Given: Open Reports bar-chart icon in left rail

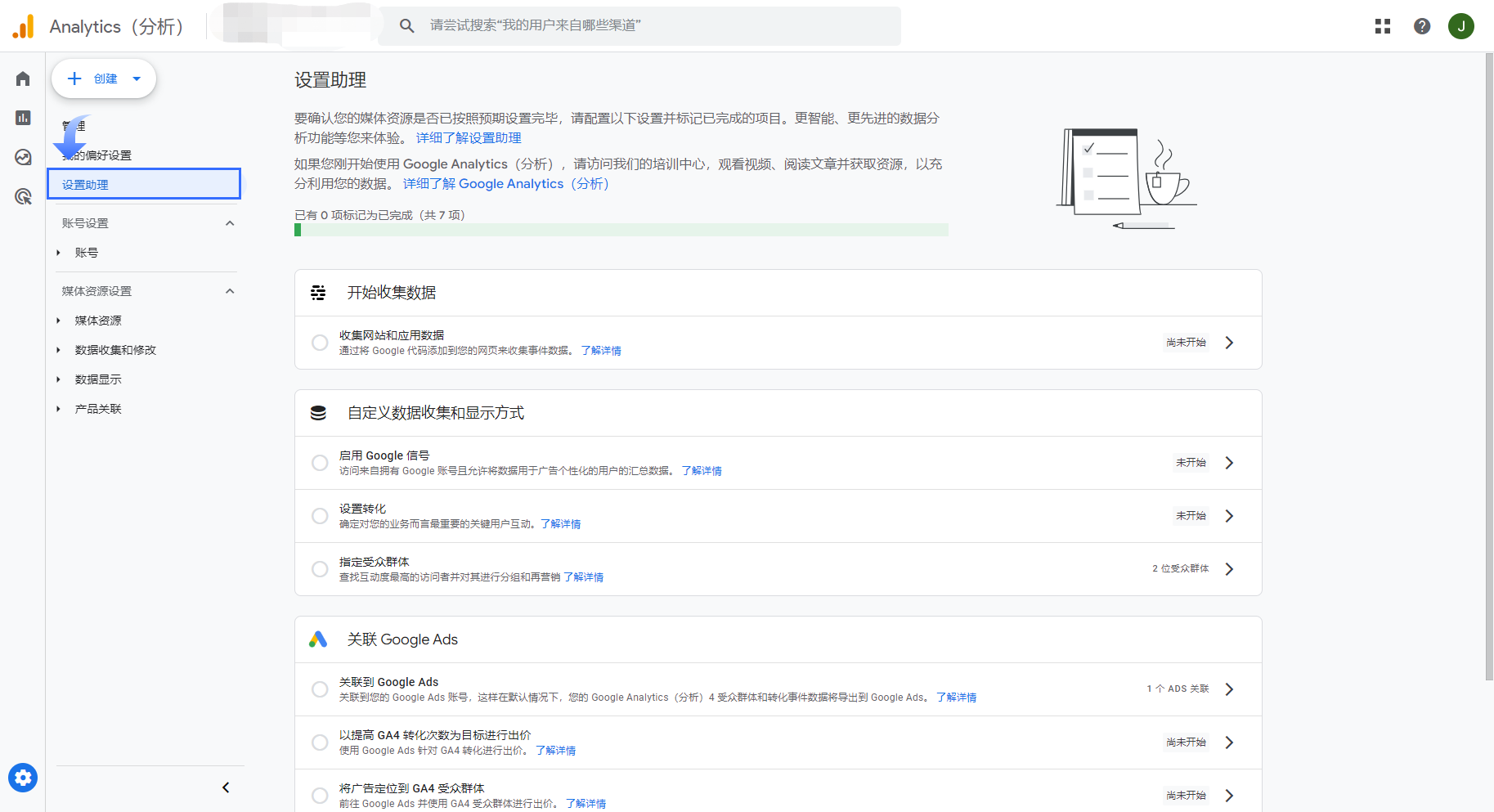Looking at the screenshot, I should pyautogui.click(x=23, y=118).
